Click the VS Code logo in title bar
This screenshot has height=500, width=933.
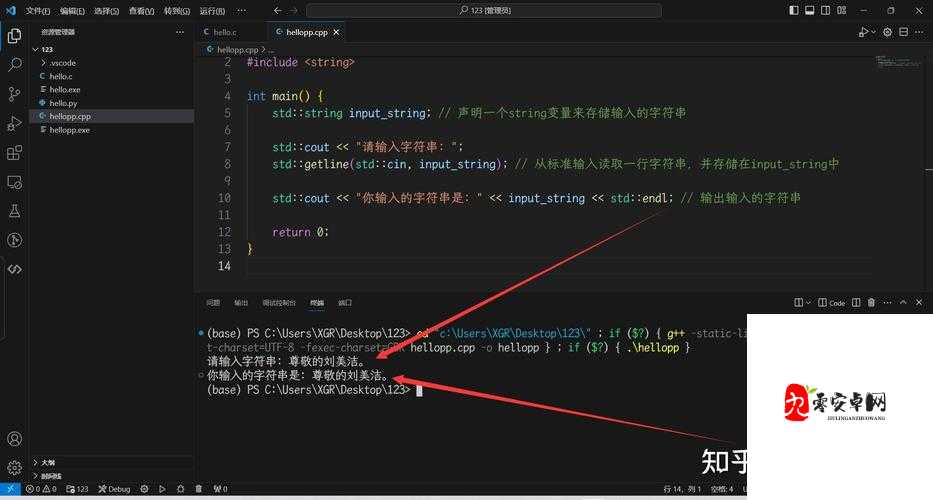11,10
